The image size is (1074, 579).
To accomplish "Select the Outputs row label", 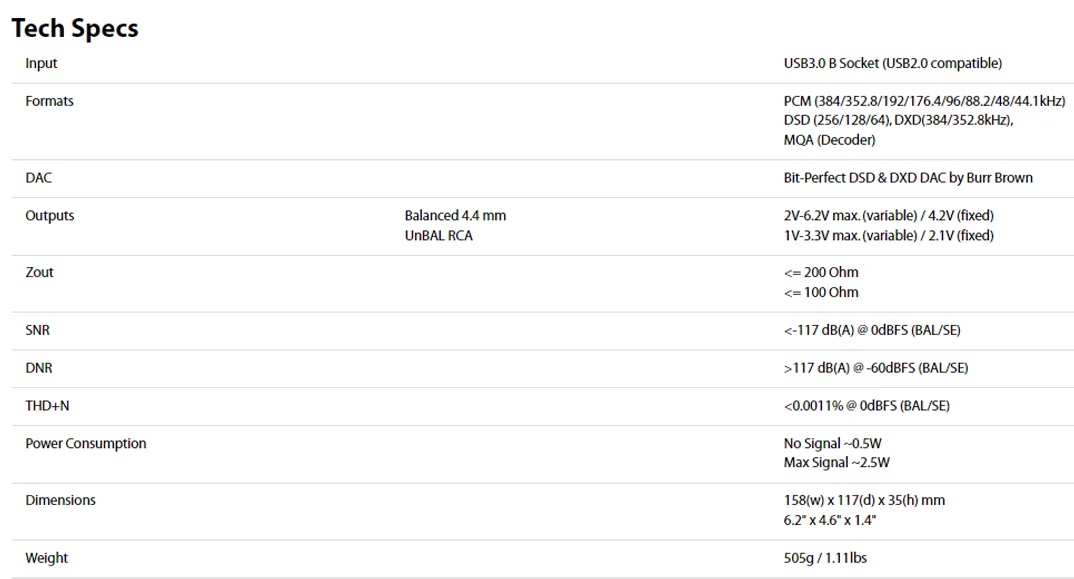I will 49,216.
